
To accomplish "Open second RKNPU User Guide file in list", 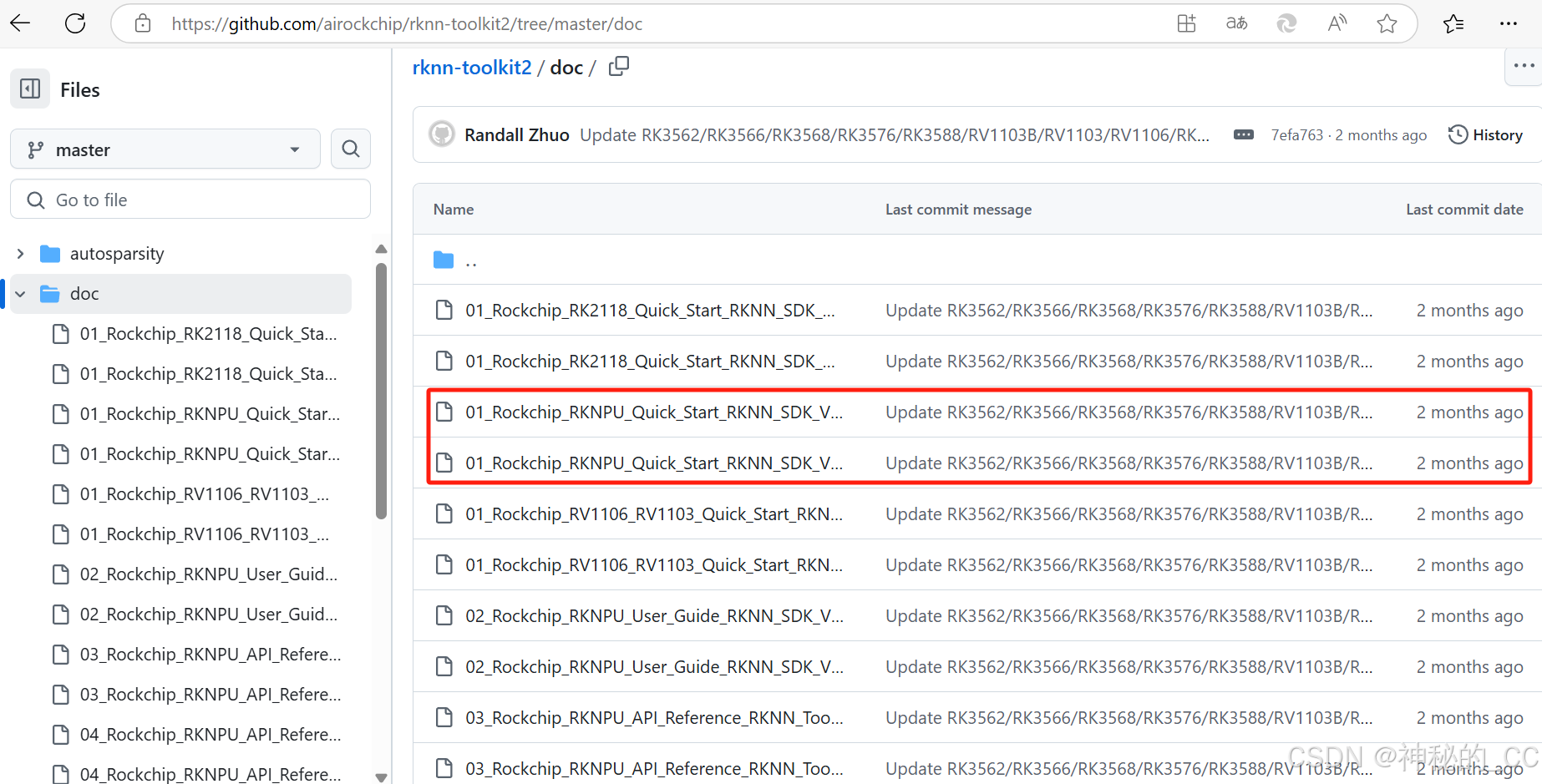I will click(x=654, y=667).
